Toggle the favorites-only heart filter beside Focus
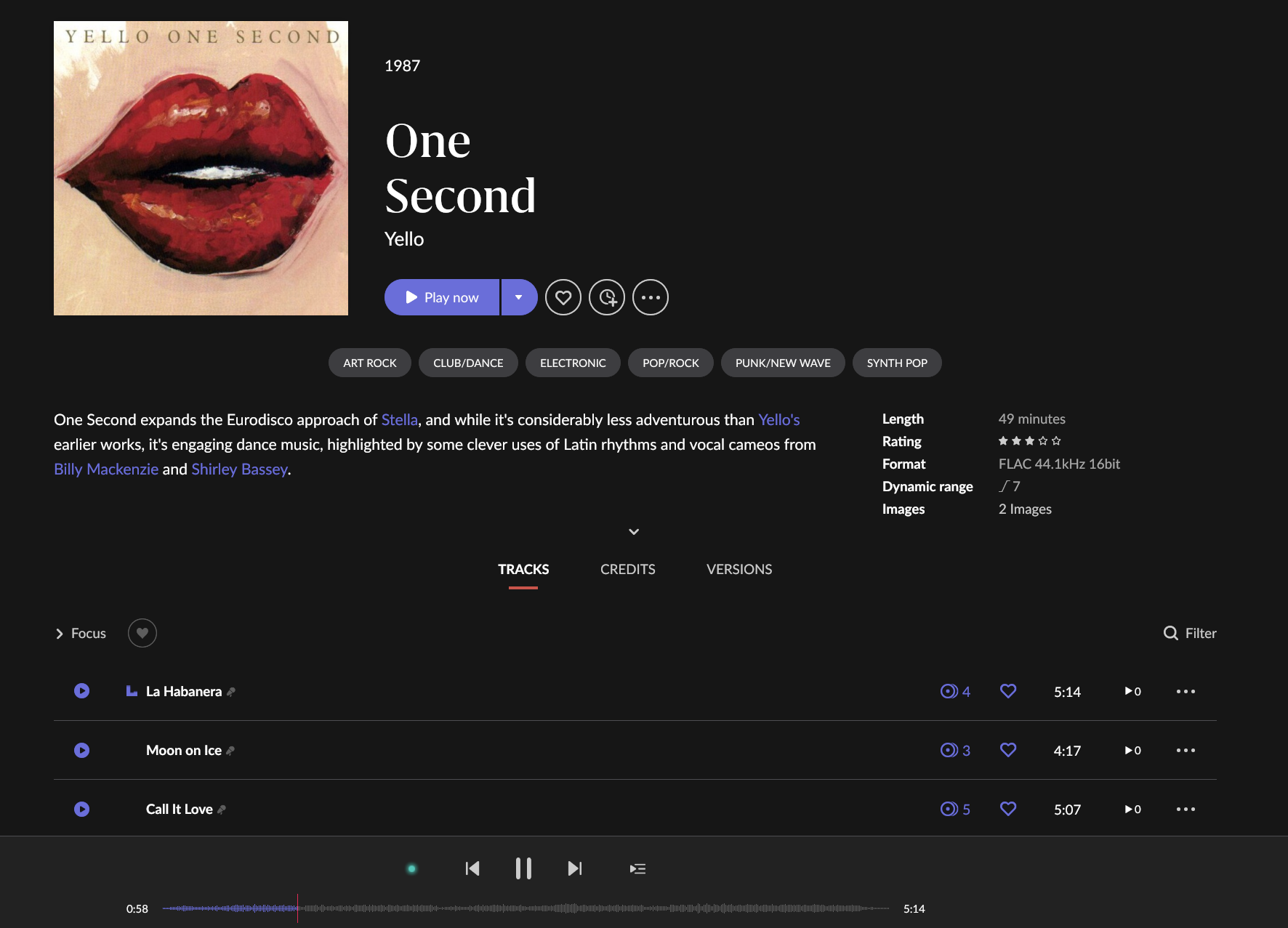Screen dimensions: 1288x928 [142, 633]
